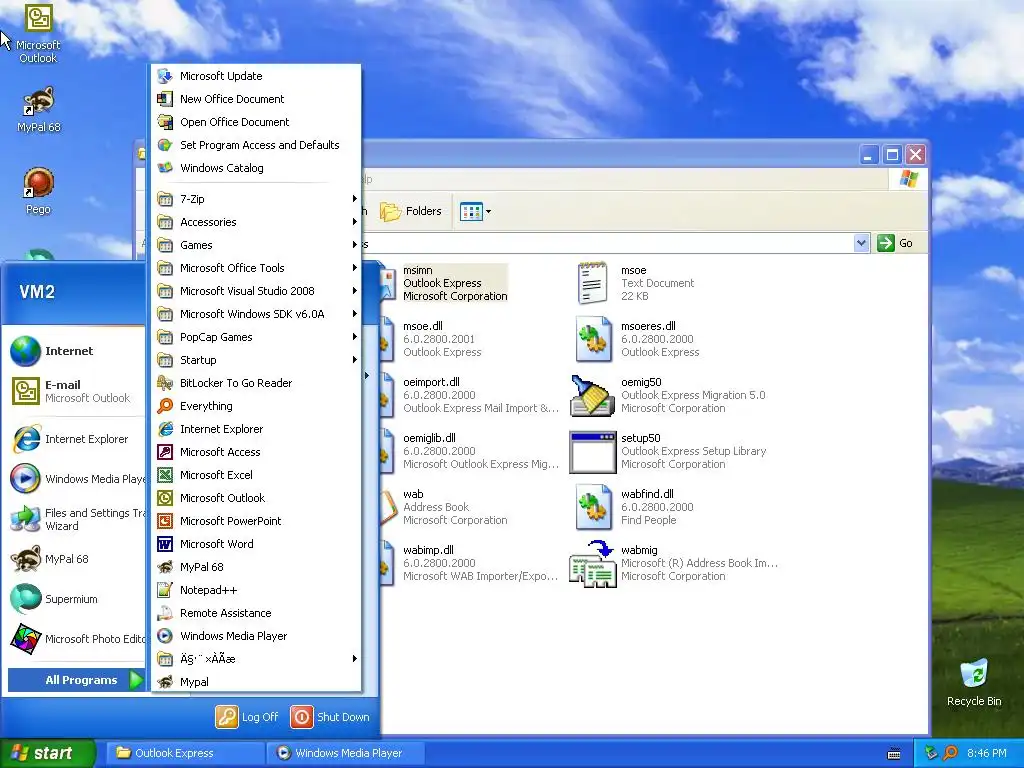This screenshot has width=1024, height=768.
Task: Open Supermium in Start menu
Action: tap(75, 599)
